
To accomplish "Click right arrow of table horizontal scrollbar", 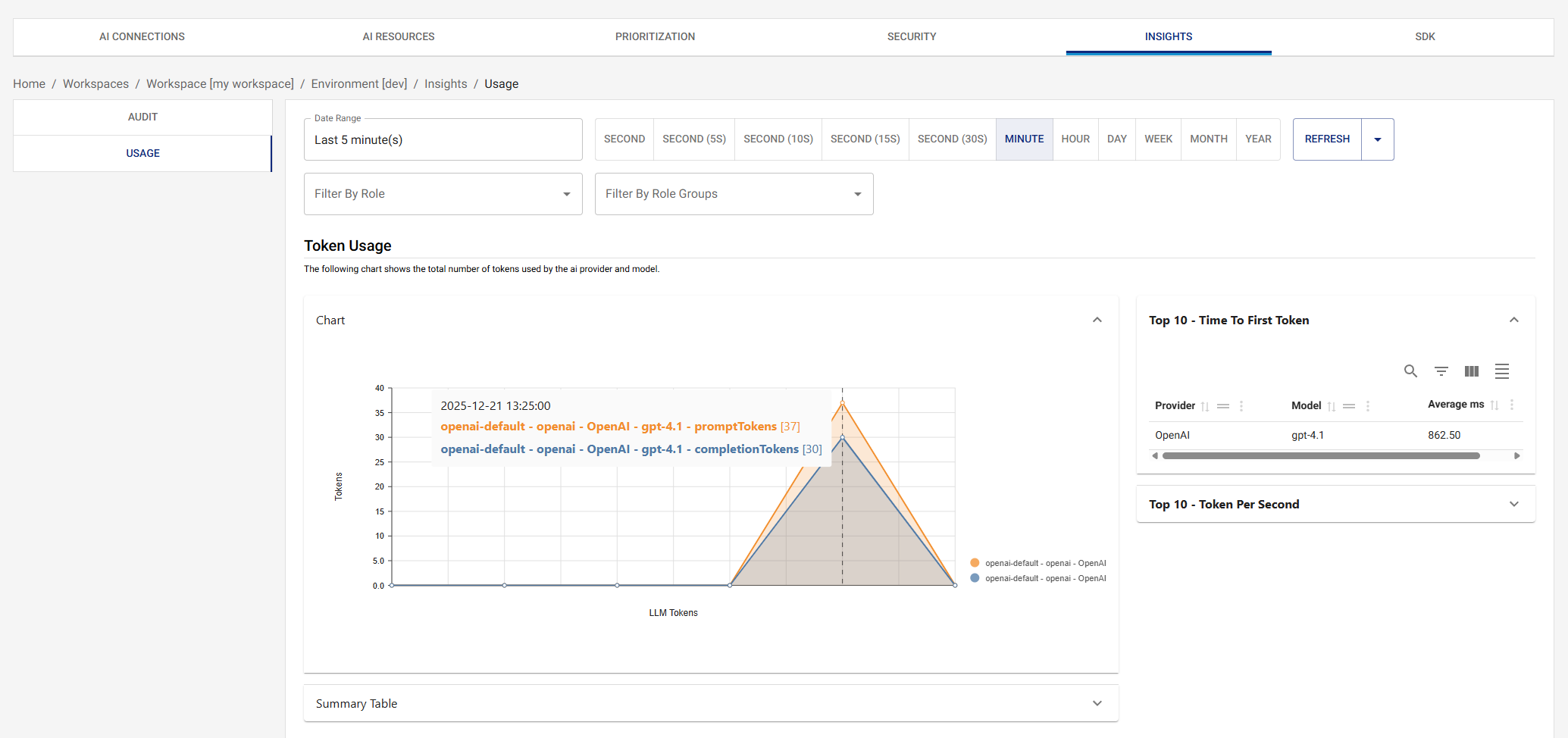I will (1517, 456).
